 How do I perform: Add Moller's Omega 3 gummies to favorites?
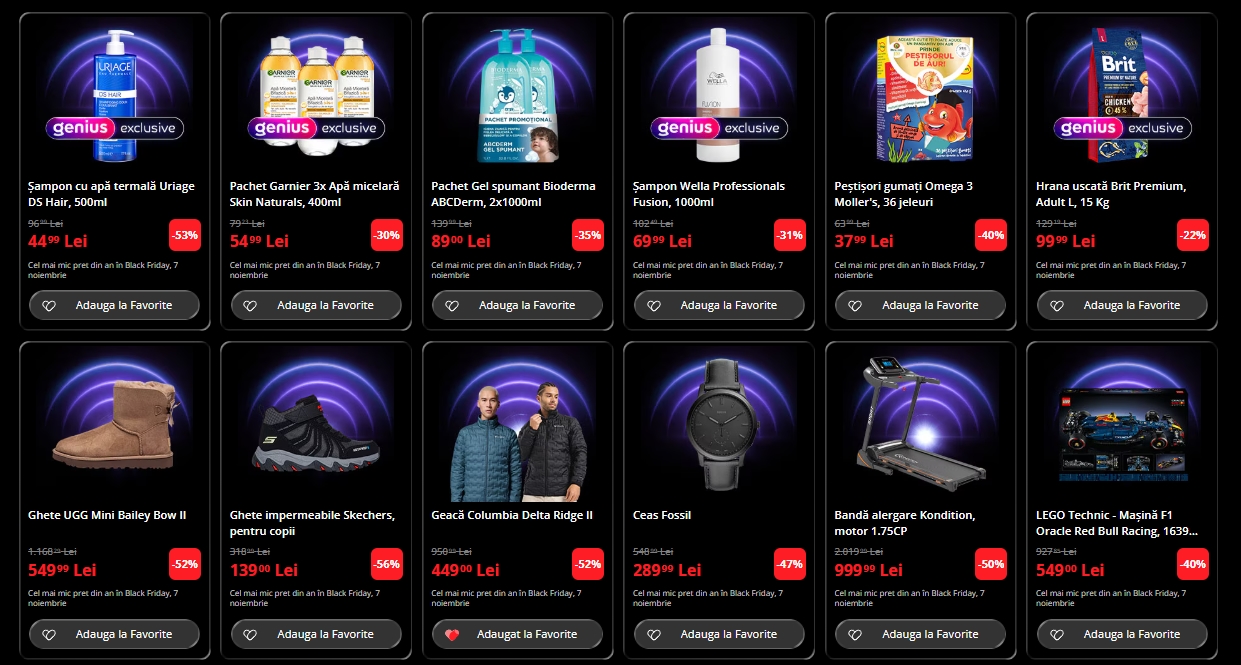click(920, 305)
